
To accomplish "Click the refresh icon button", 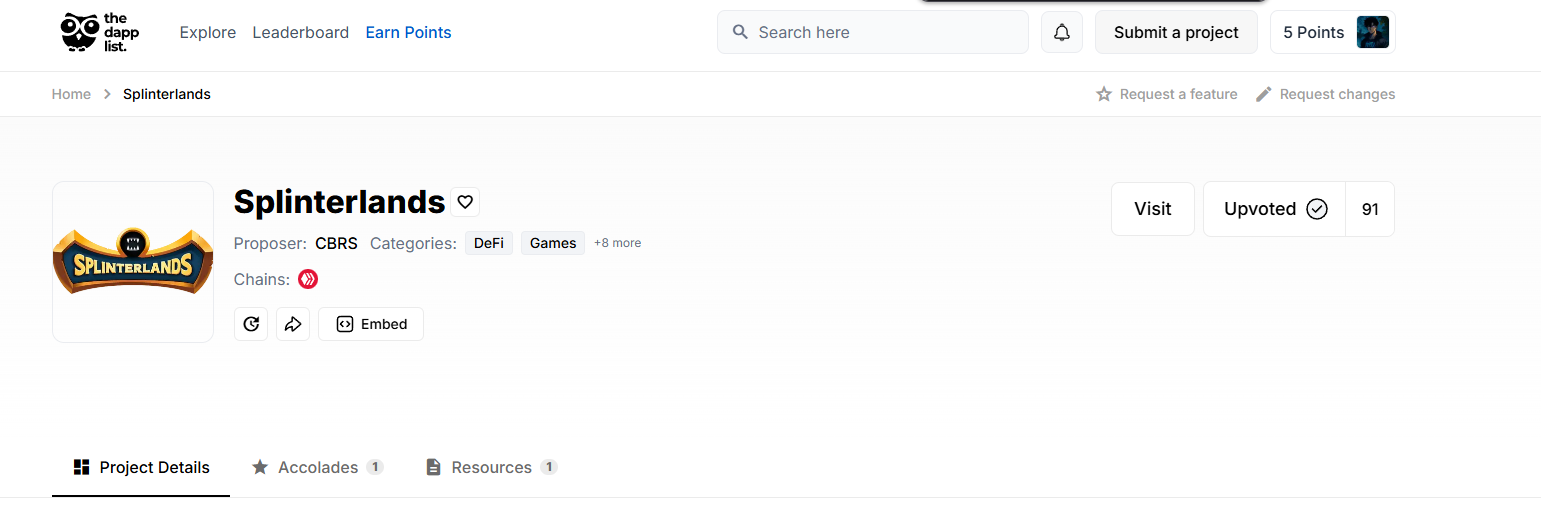I will [251, 324].
